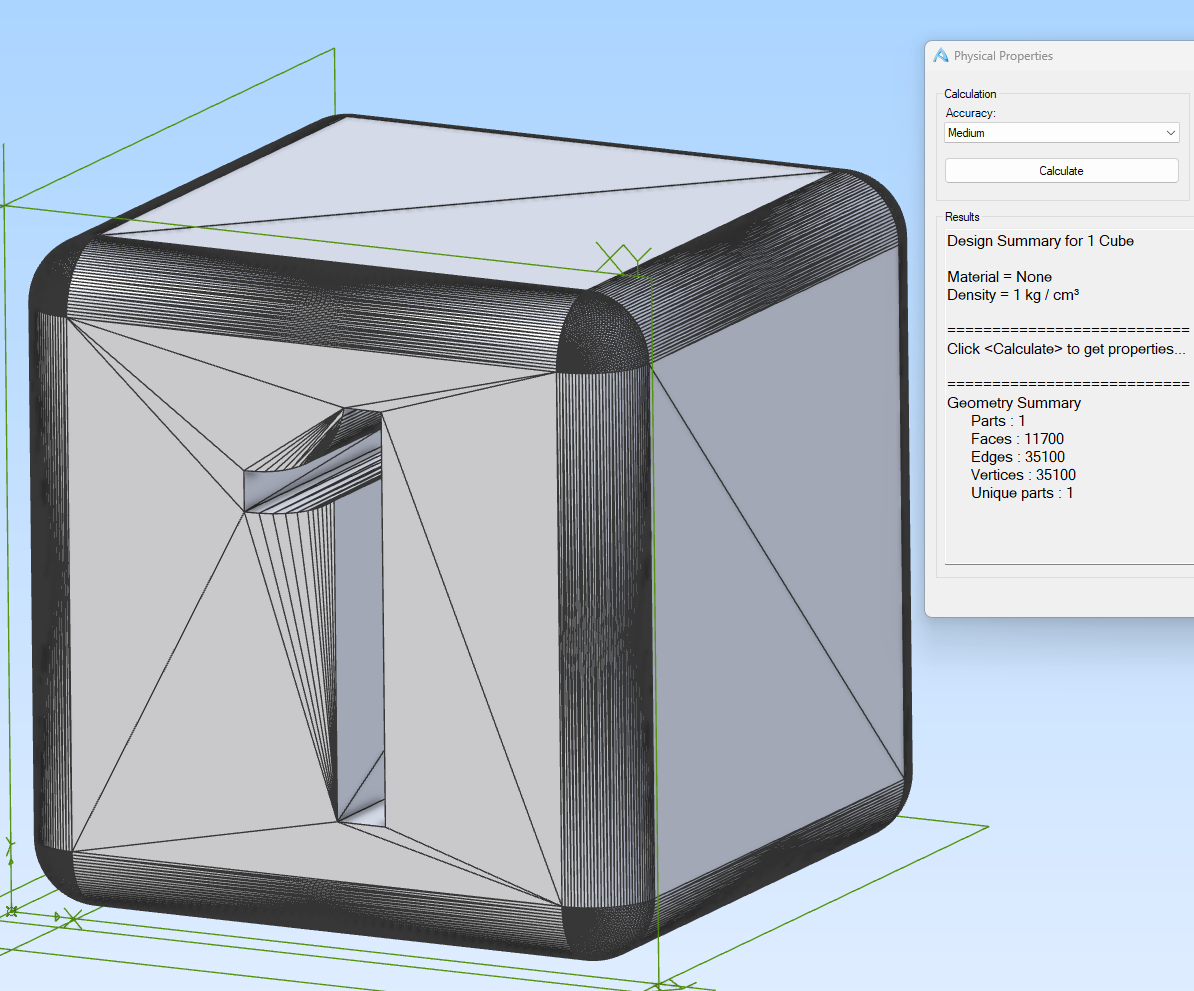The height and width of the screenshot is (991, 1194).
Task: Click the 'Vertices : 35100' entry
Action: coord(1023,475)
